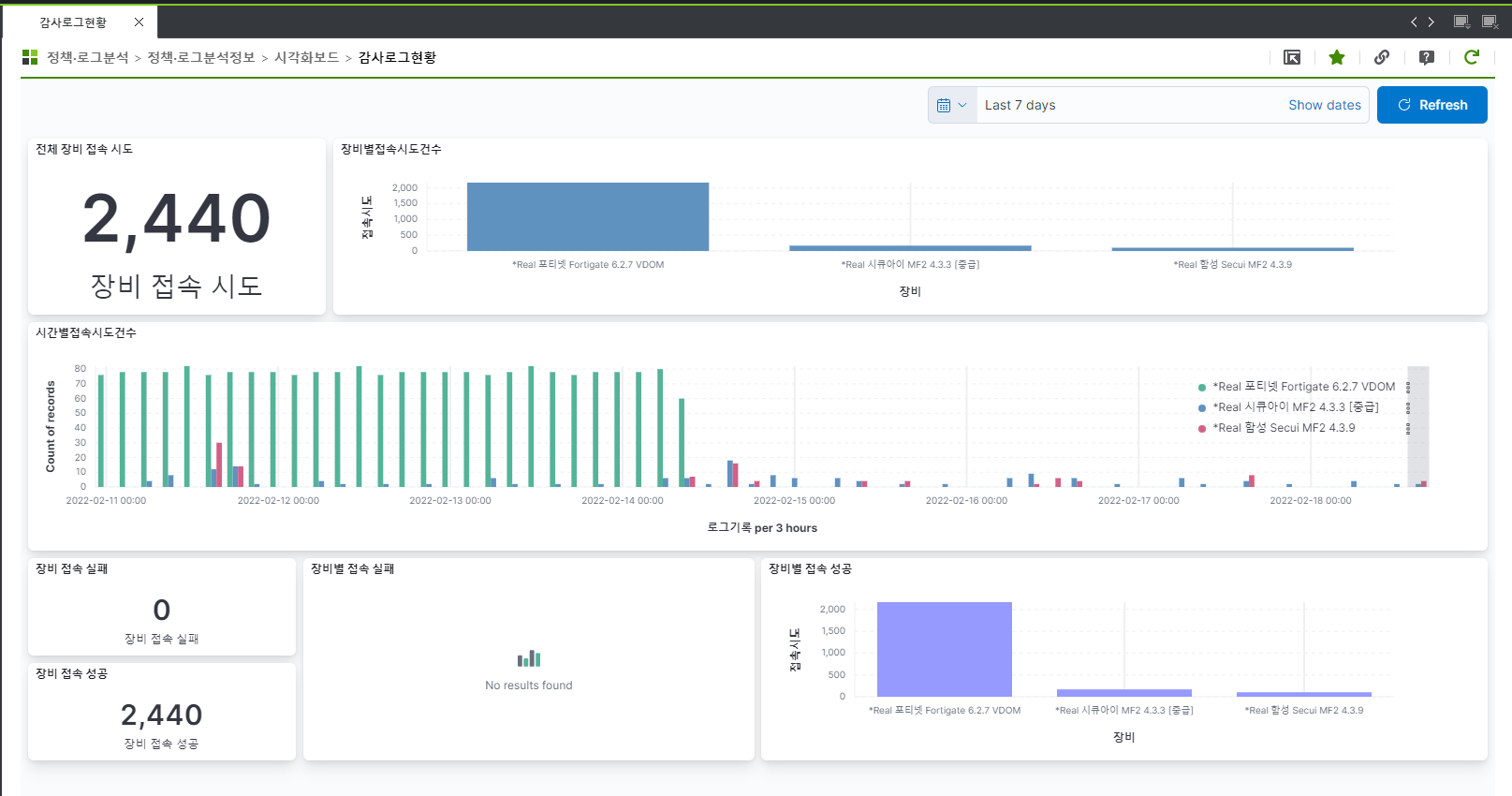Mark page as favorite with star icon
The image size is (1512, 796).
(1337, 57)
